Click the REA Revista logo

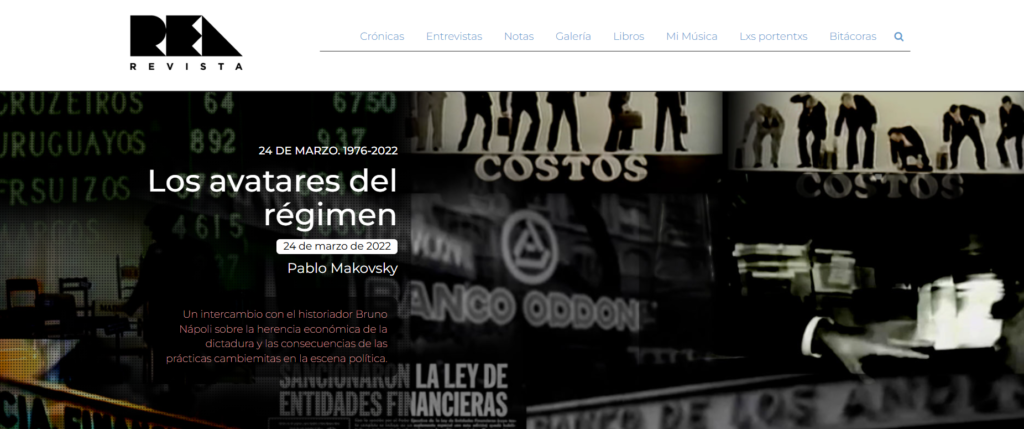point(185,37)
